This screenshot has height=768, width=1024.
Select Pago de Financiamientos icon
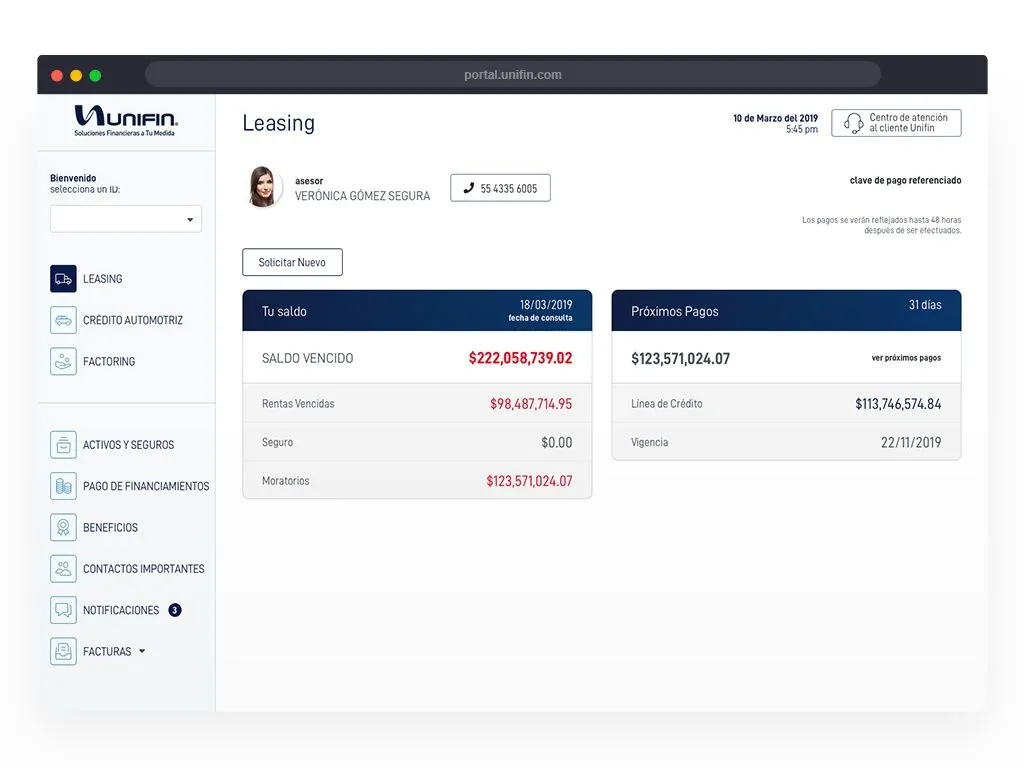61,485
